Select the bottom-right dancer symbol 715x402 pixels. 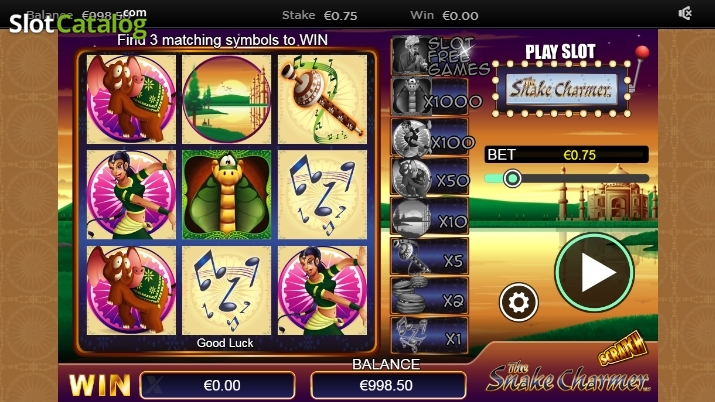pos(322,290)
